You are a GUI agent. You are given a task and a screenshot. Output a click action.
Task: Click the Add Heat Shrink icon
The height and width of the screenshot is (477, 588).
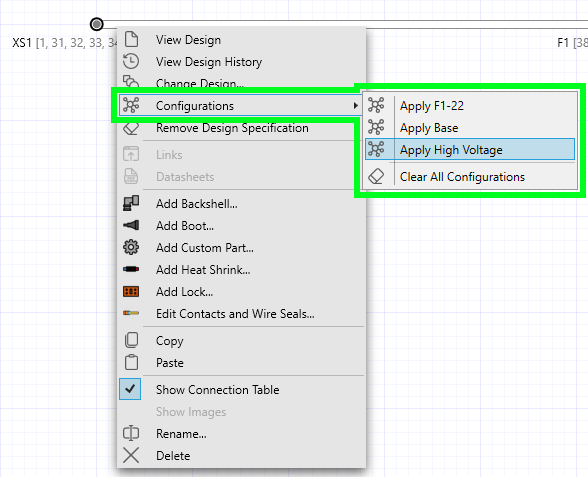click(131, 269)
